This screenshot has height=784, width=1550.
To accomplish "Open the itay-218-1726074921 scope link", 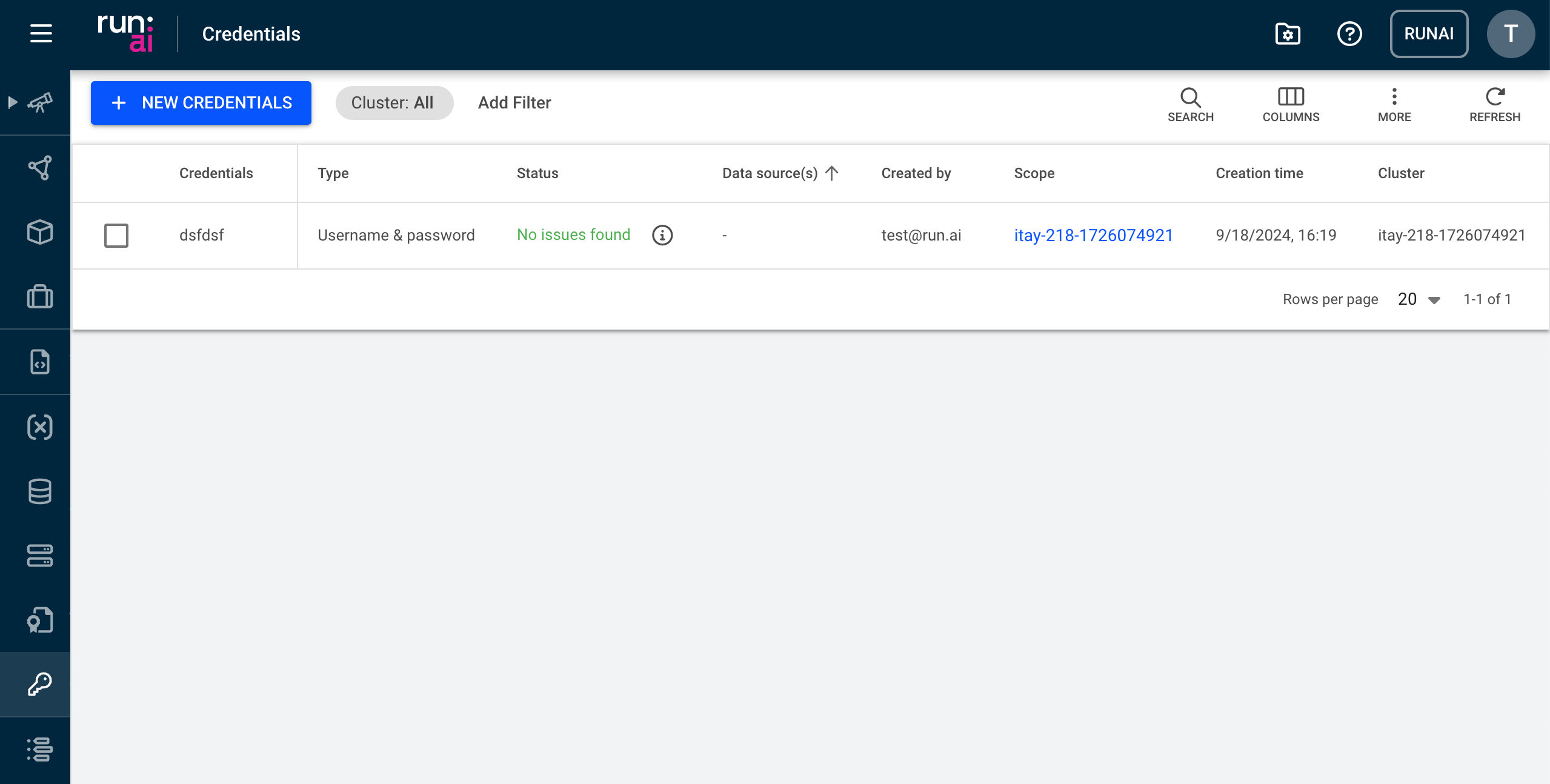I will coord(1093,235).
